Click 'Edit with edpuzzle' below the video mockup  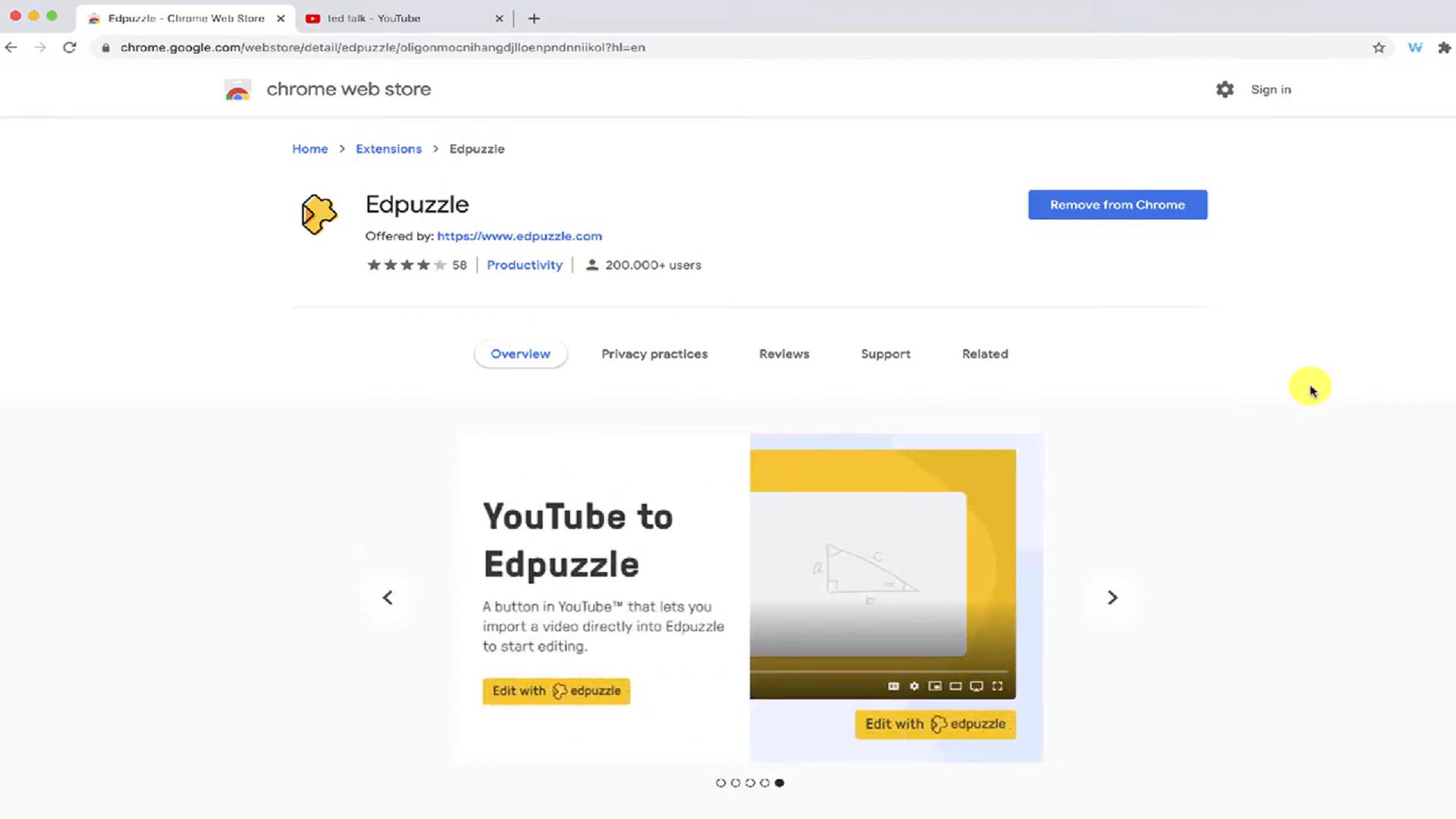[935, 724]
